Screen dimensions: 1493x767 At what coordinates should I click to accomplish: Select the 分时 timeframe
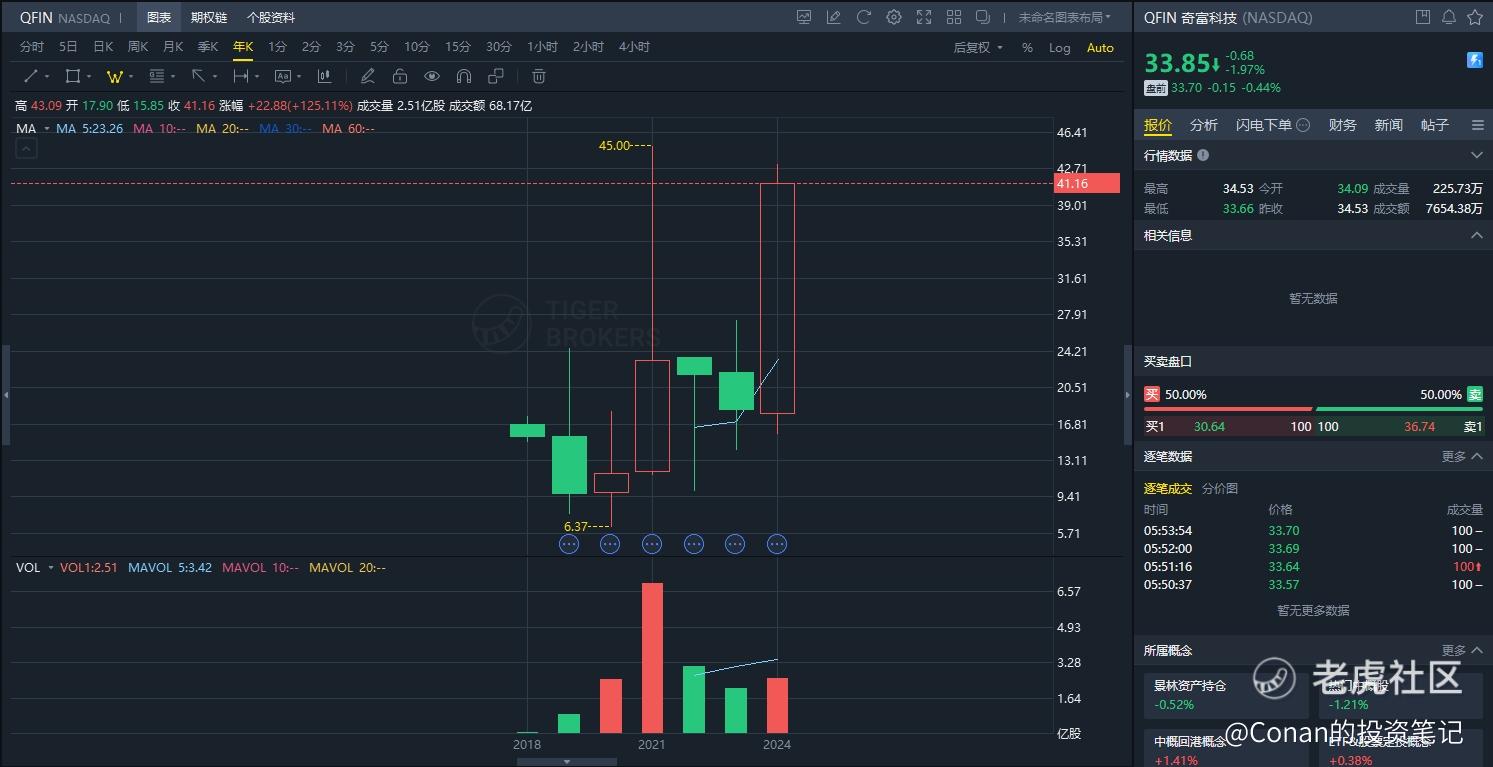32,47
